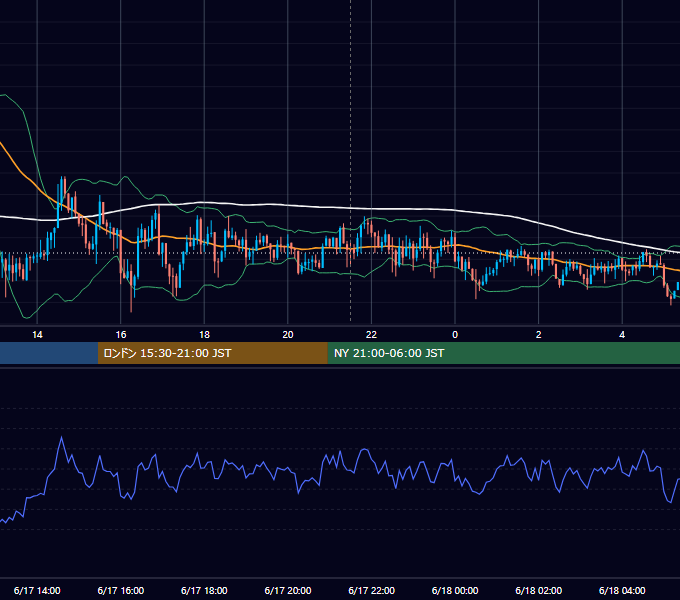680x600 pixels.
Task: Click the 0 hour label on price chart axis
Action: pyautogui.click(x=455, y=335)
